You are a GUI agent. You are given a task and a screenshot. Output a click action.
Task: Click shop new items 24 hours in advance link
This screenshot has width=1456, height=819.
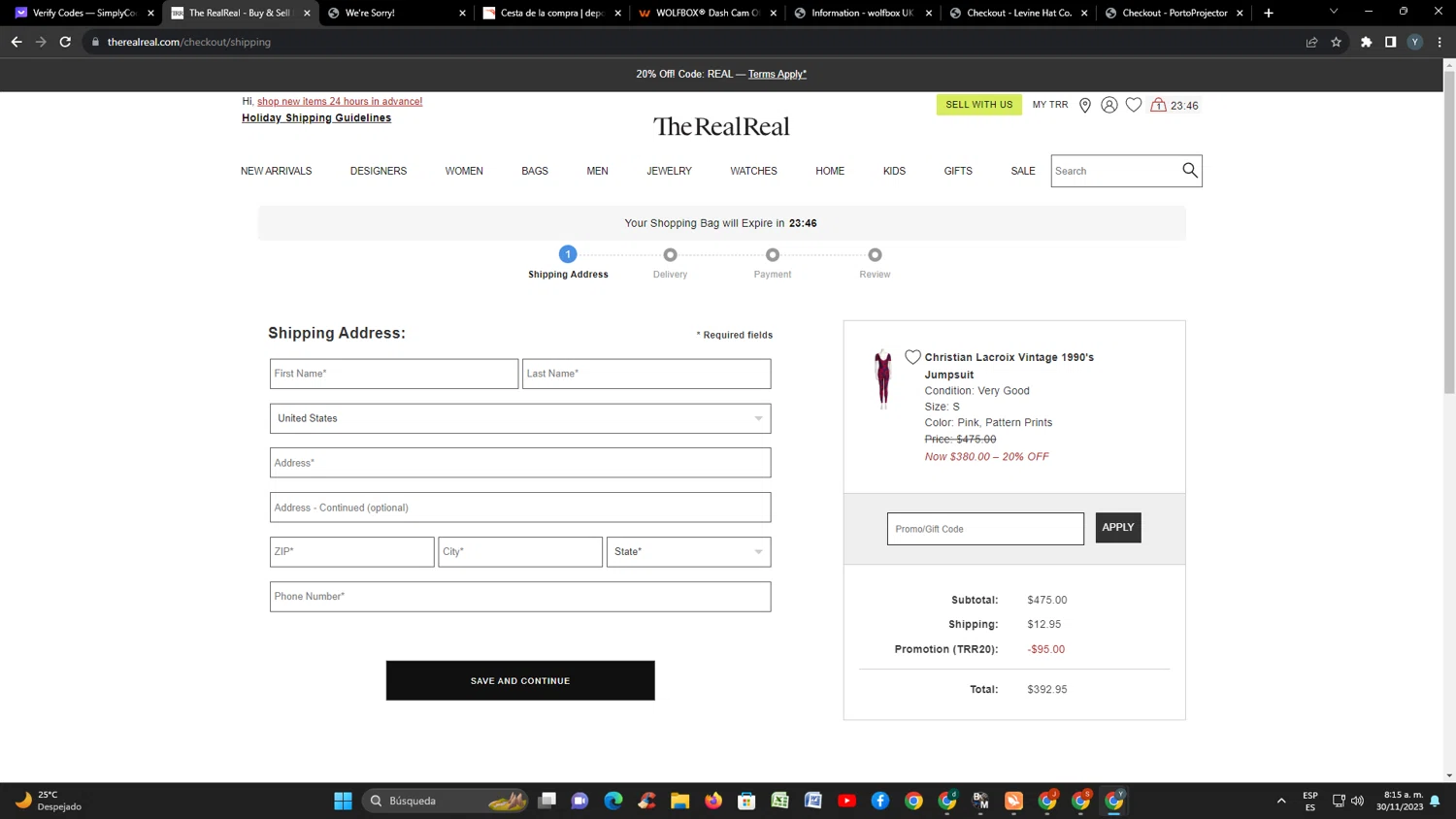(x=340, y=101)
